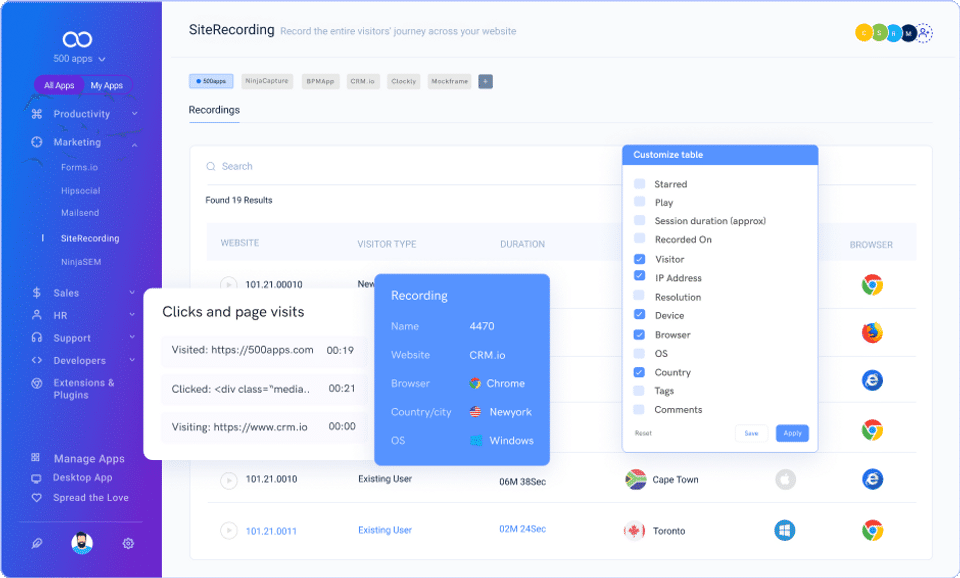This screenshot has height=578, width=960.
Task: Uncheck the IP Address checkbox
Action: pos(639,276)
